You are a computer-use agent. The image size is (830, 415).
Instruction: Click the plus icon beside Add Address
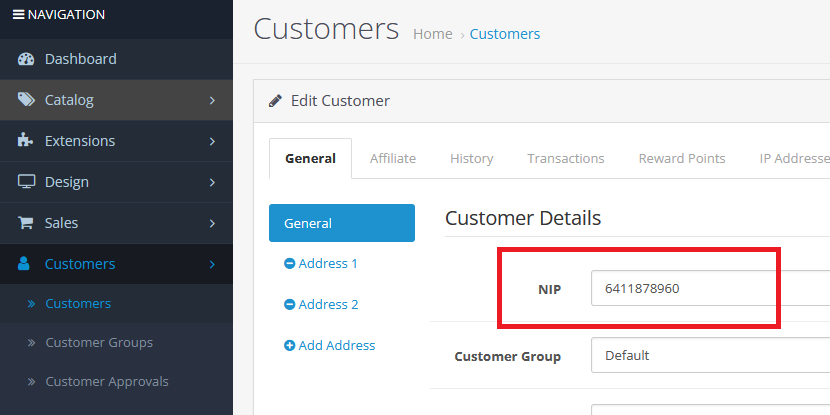(x=290, y=346)
